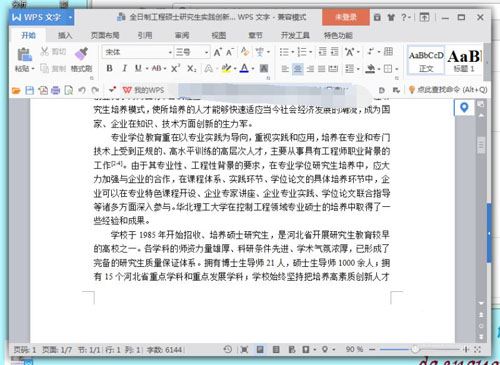The height and width of the screenshot is (365, 500).
Task: Expand the bullet list dropdown arrow
Action: pyautogui.click(x=292, y=52)
